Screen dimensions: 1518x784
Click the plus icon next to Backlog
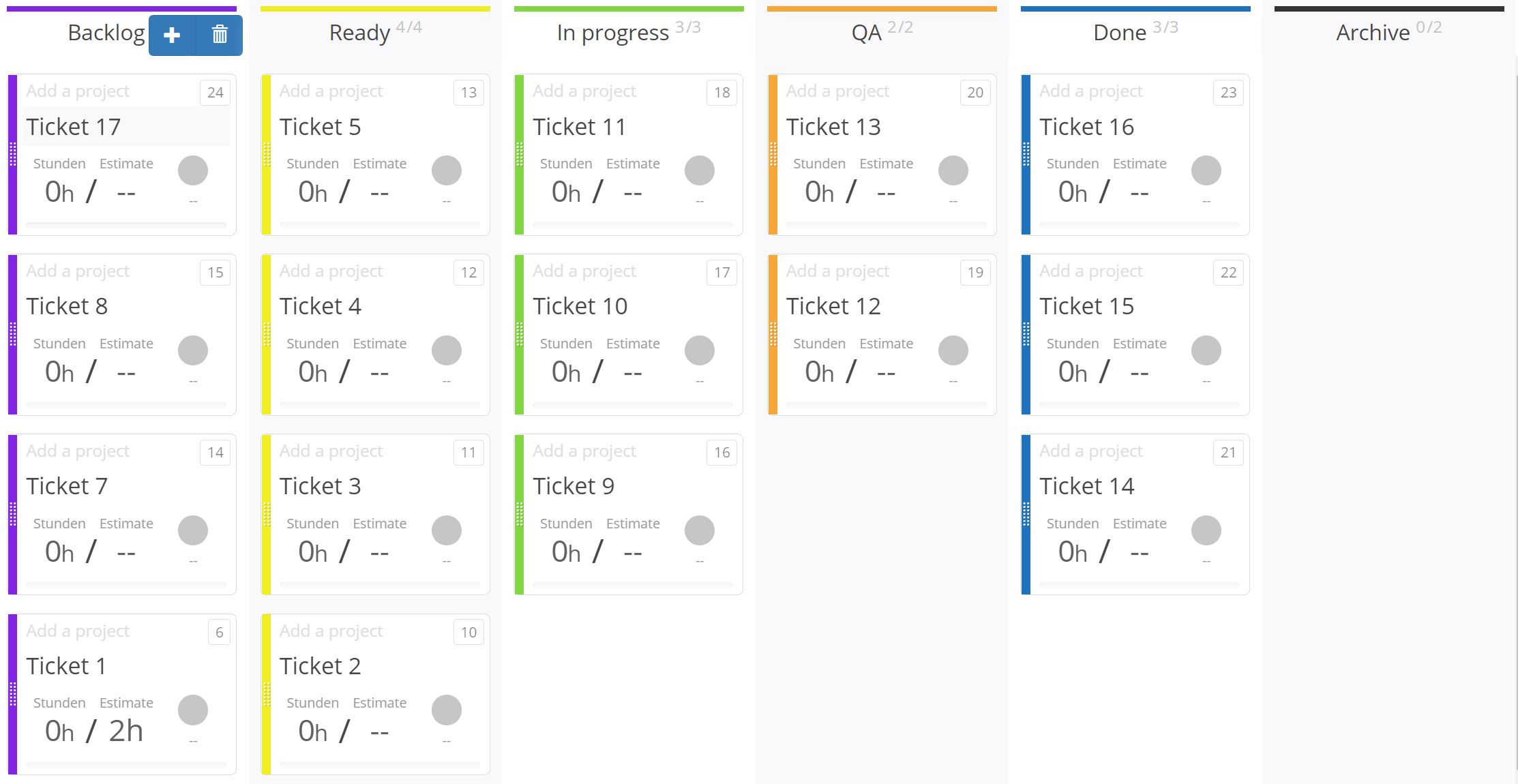[172, 34]
